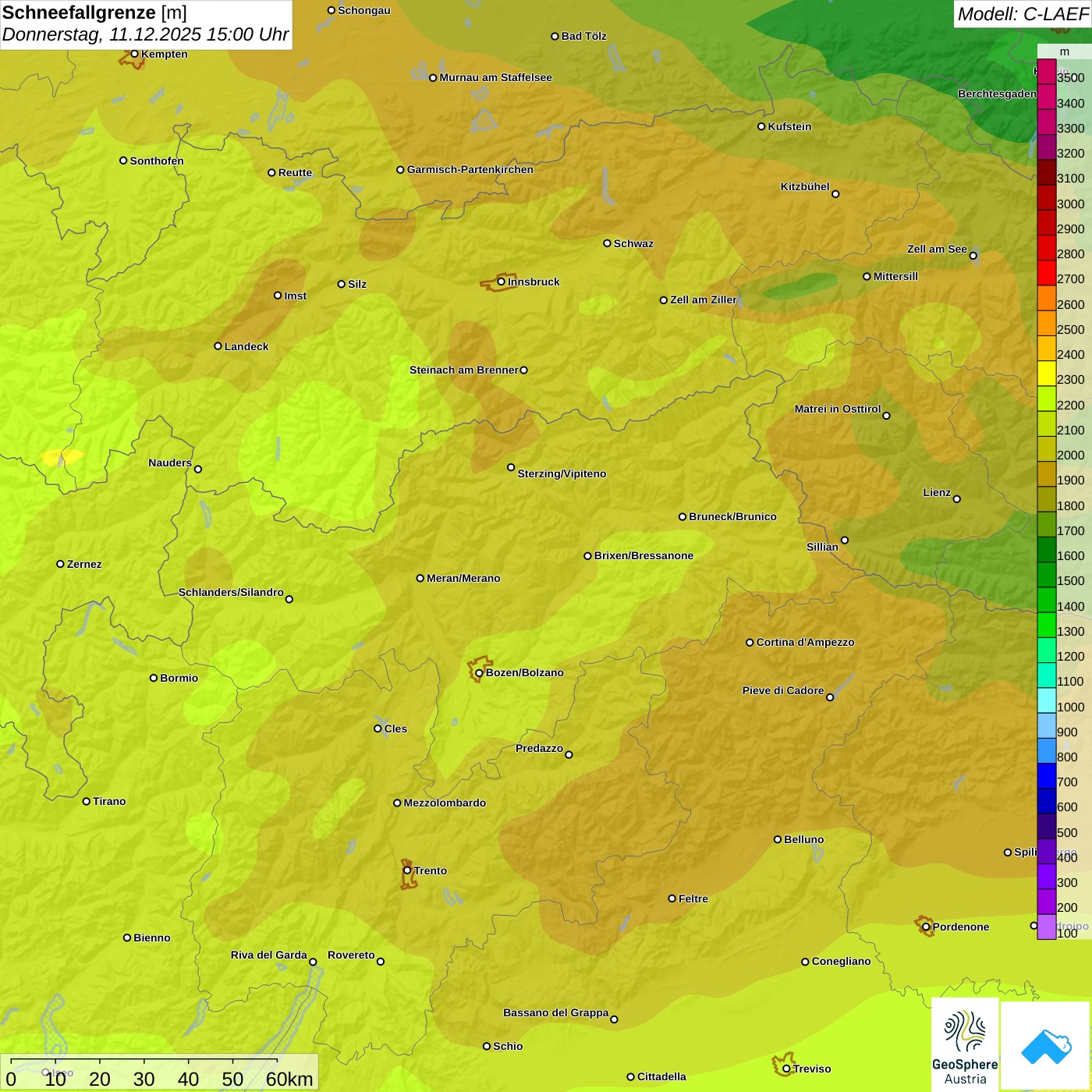Click the Bruneck/Brunico label

732,516
